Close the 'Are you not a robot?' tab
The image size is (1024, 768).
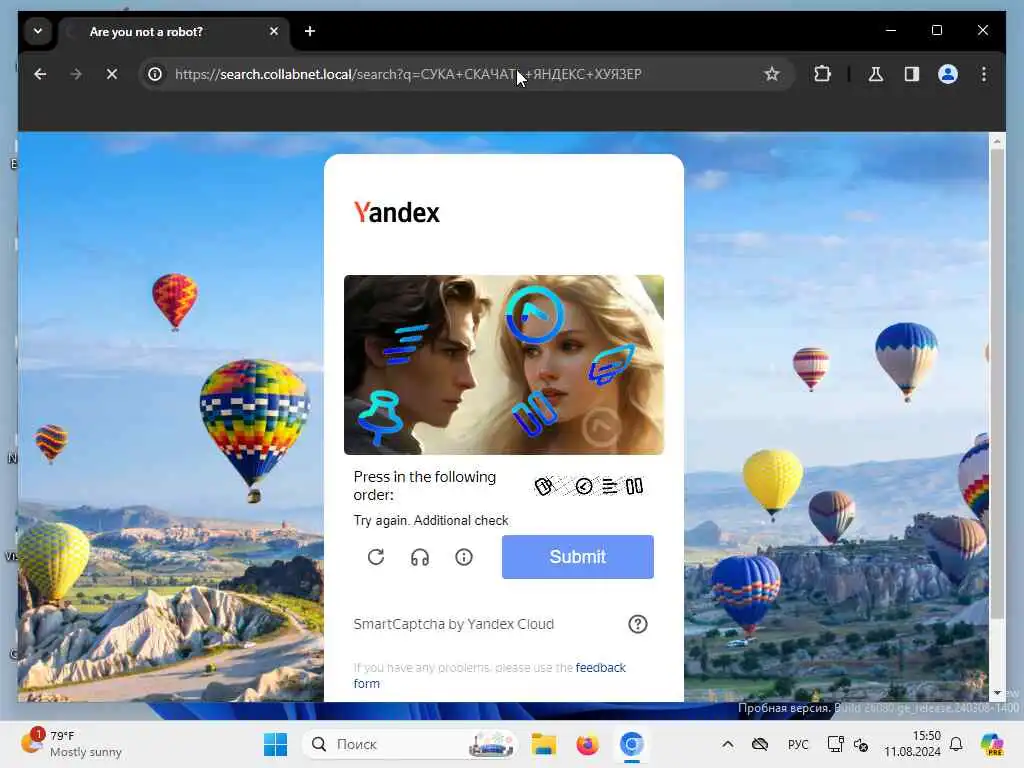[x=274, y=31]
